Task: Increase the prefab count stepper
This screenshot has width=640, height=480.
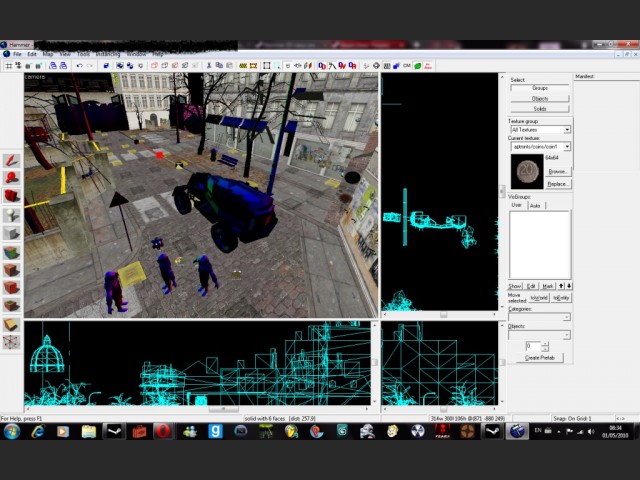Action: point(545,344)
